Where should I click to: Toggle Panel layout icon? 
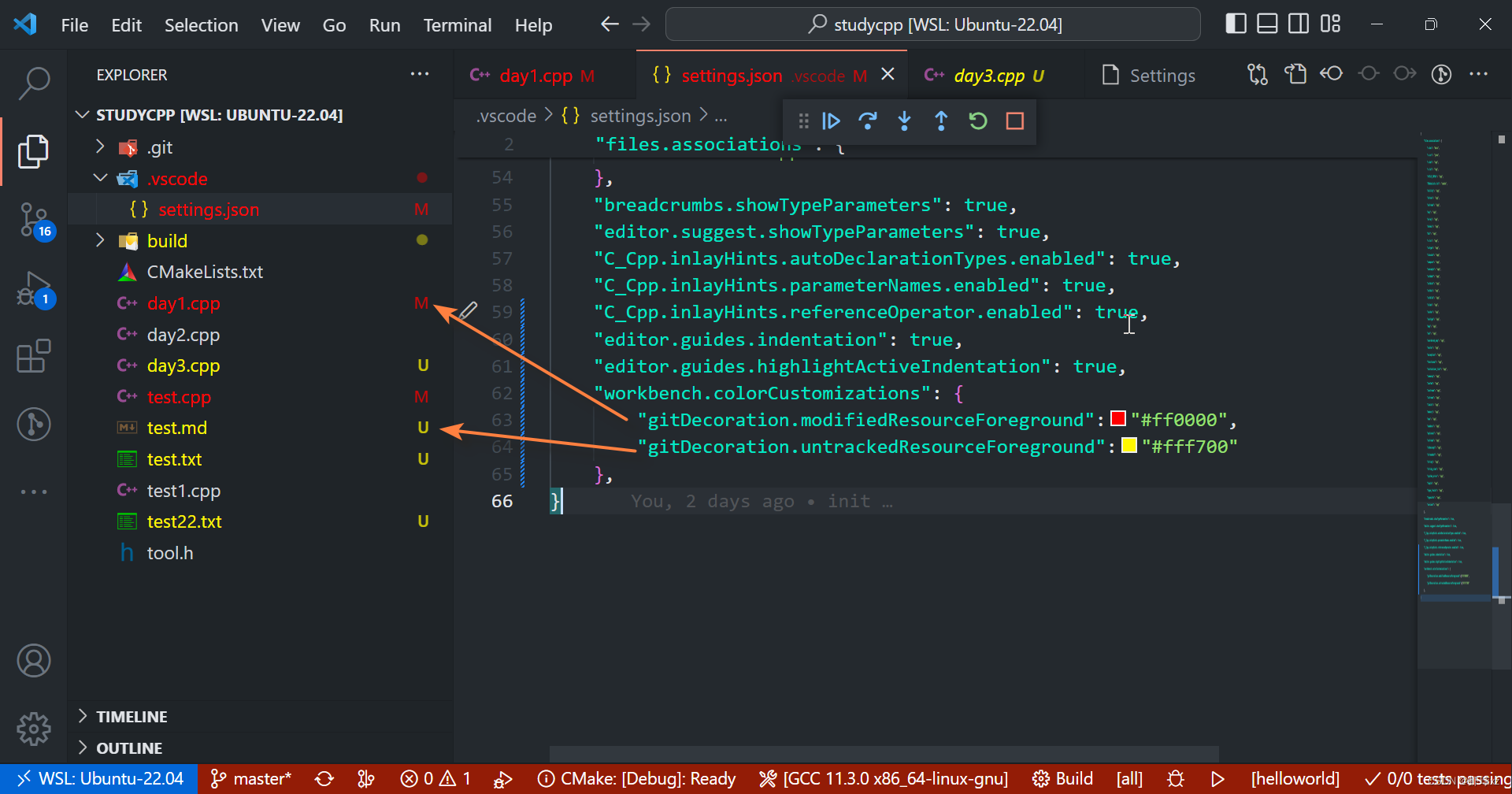coord(1267,24)
